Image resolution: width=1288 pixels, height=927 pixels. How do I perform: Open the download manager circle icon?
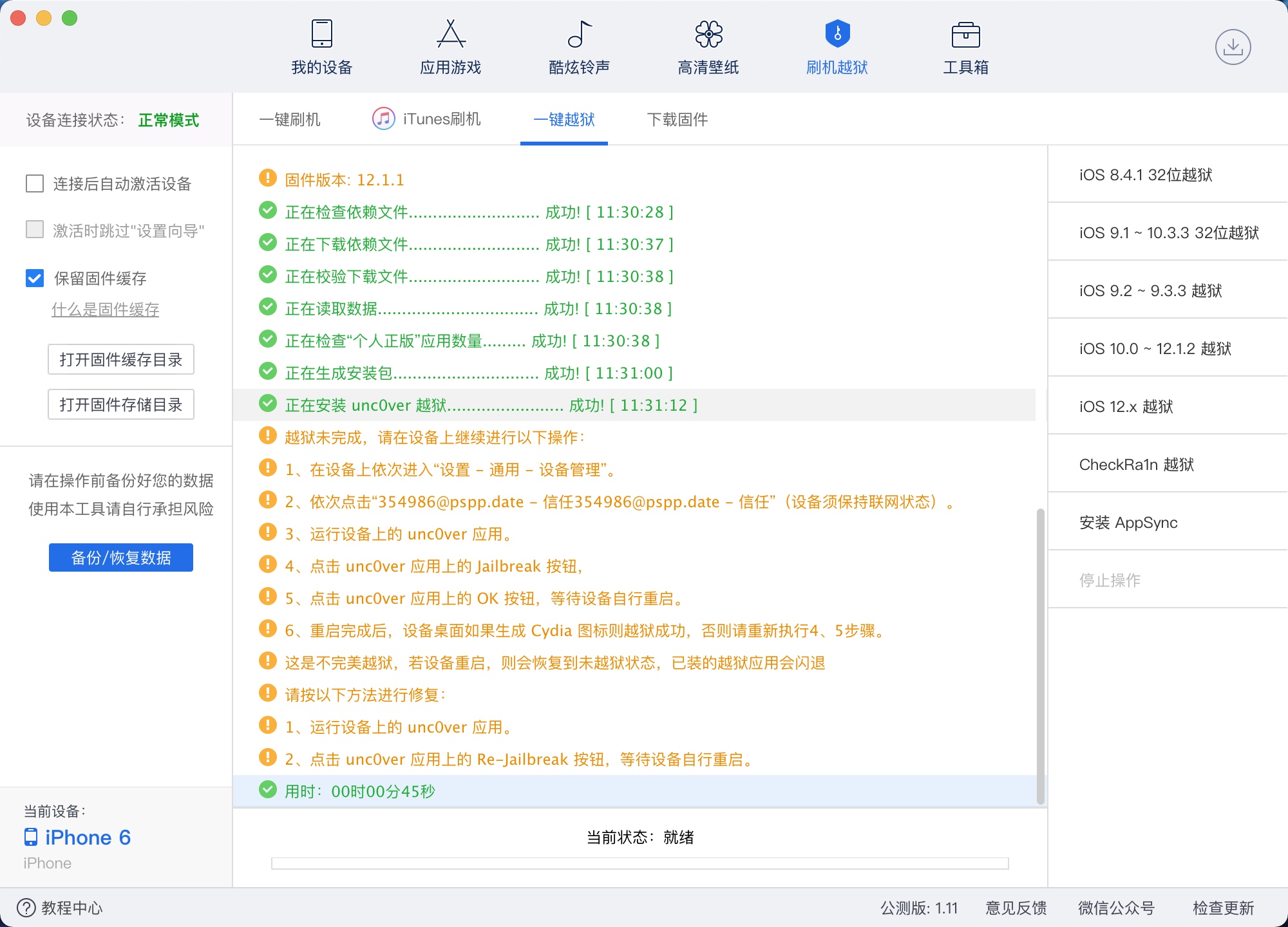pyautogui.click(x=1233, y=47)
